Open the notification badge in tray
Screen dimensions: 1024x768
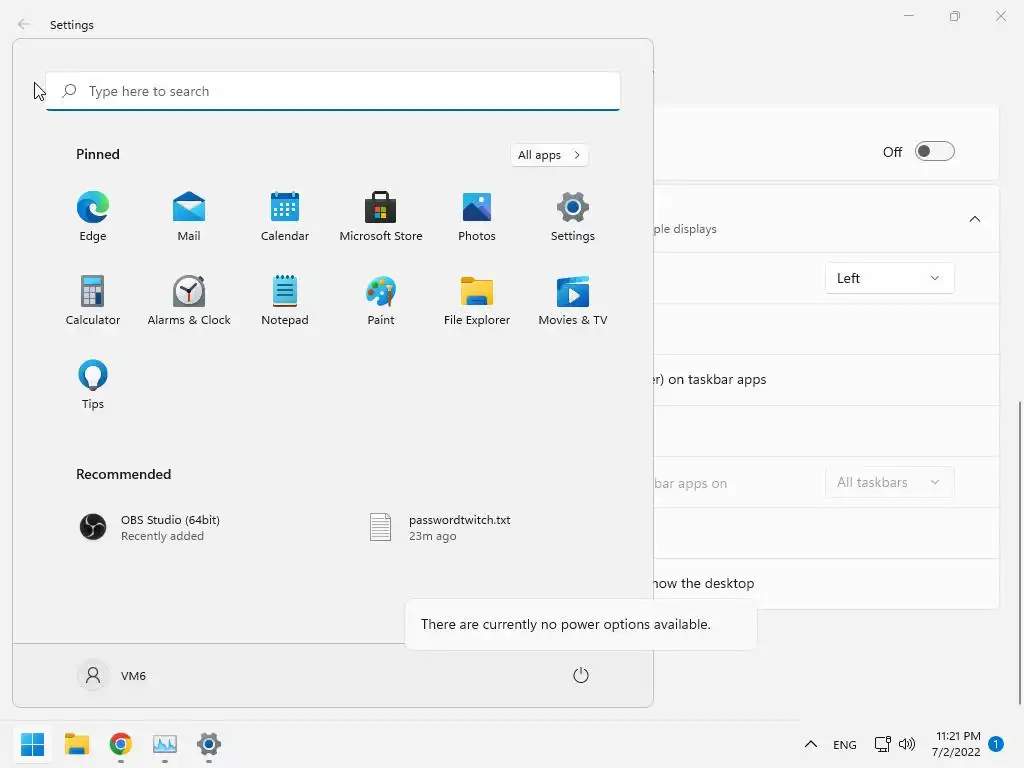[x=995, y=744]
